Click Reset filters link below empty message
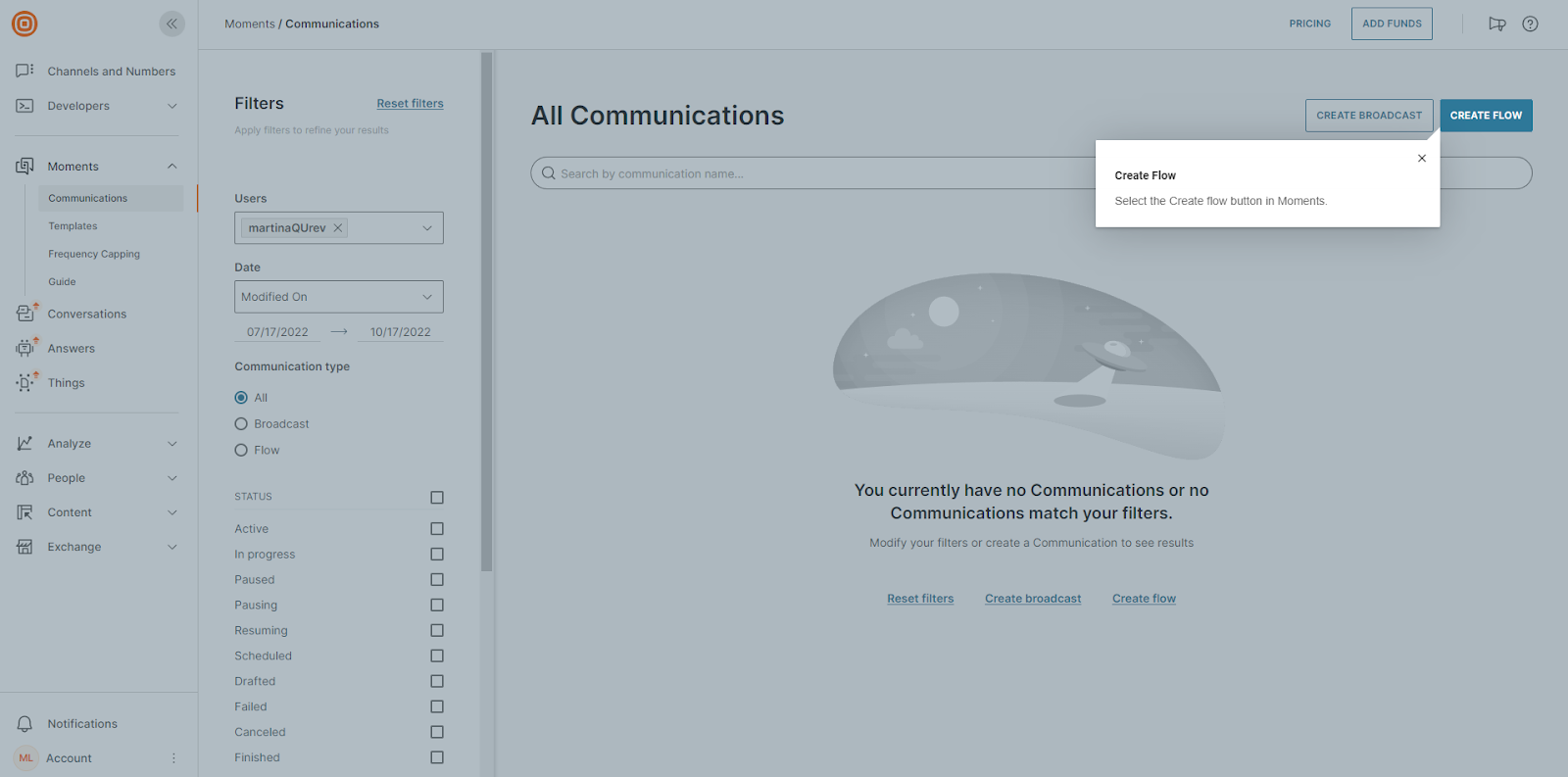 920,599
